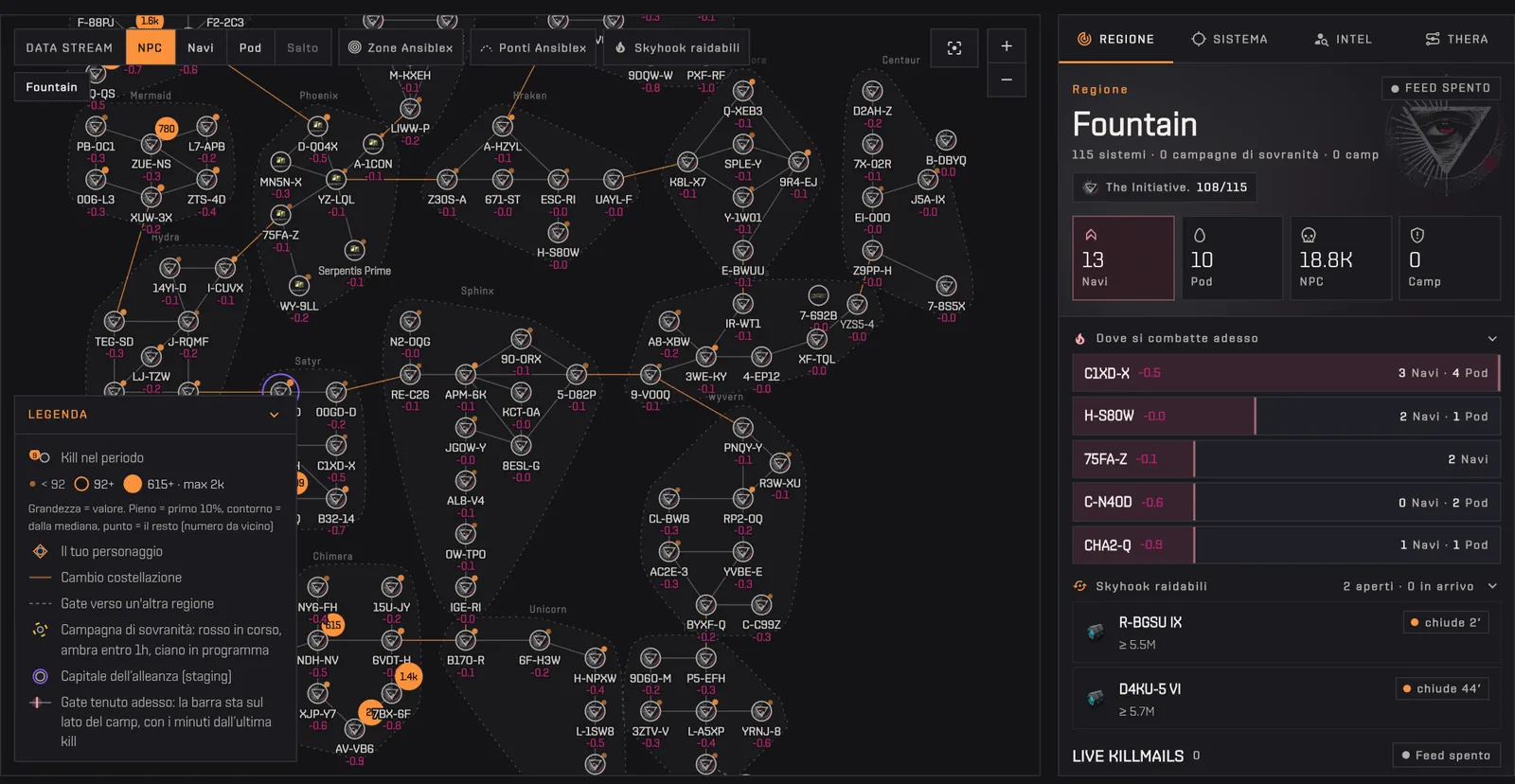Click The Initiative. 108/115 alliance badge
The height and width of the screenshot is (784, 1515).
(1165, 187)
